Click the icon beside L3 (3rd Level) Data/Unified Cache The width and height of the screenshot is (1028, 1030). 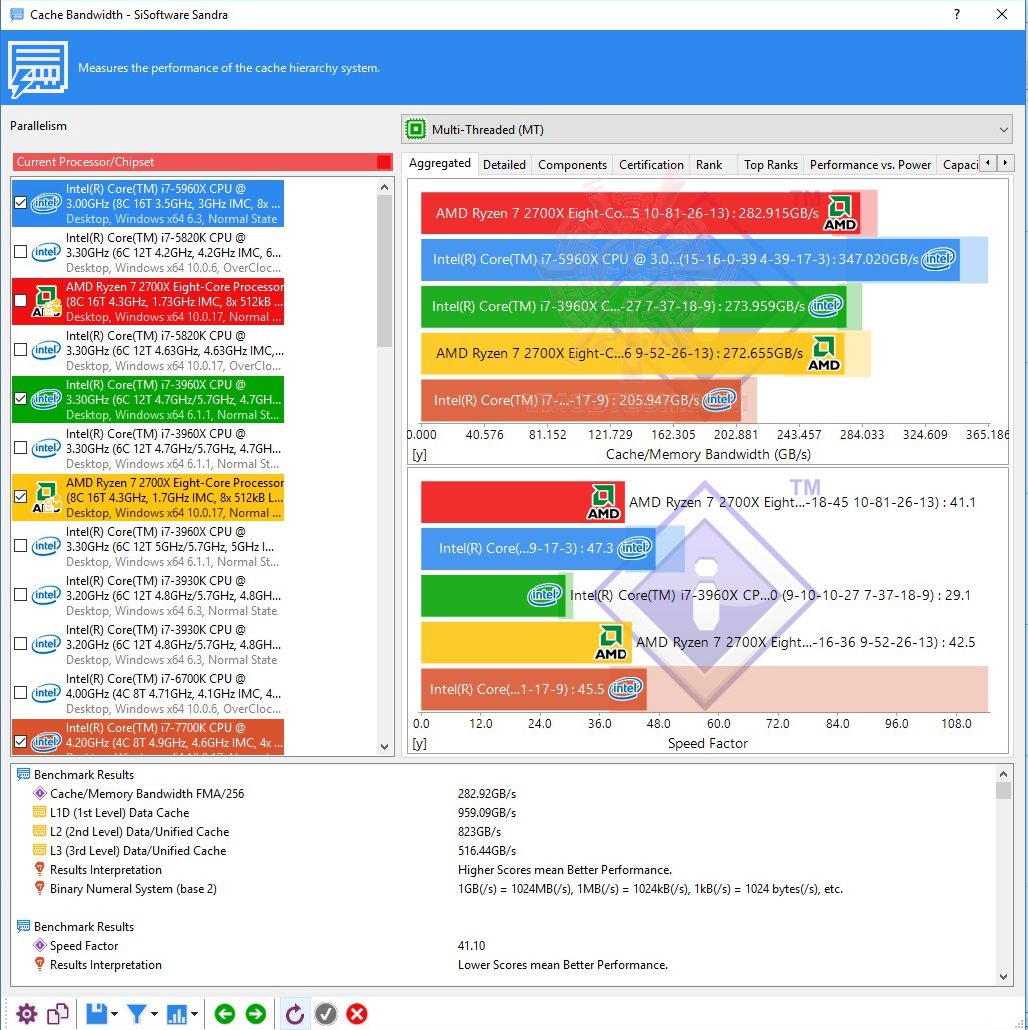coord(39,851)
